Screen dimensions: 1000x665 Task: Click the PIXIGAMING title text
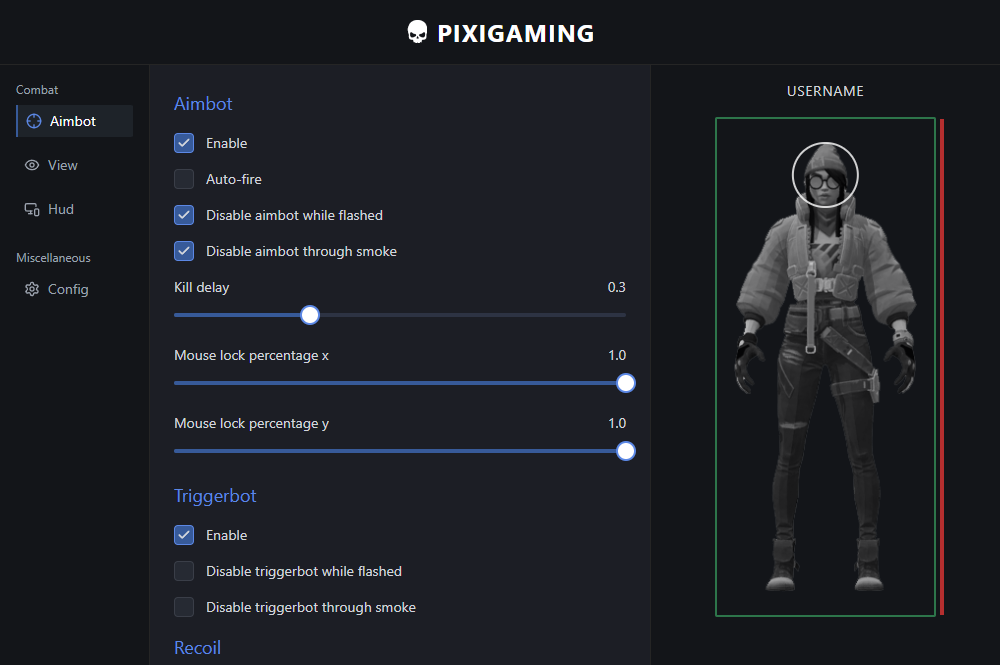click(515, 33)
